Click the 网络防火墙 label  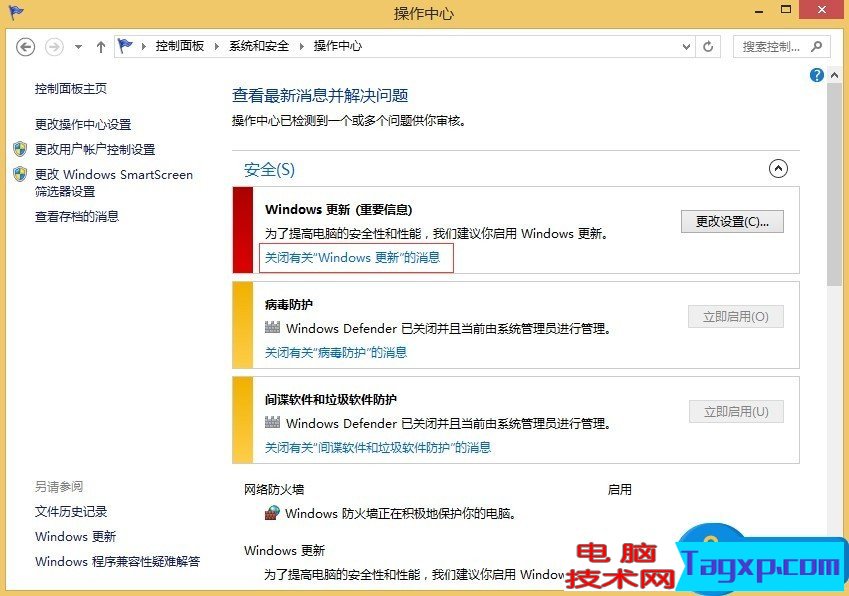(x=274, y=490)
